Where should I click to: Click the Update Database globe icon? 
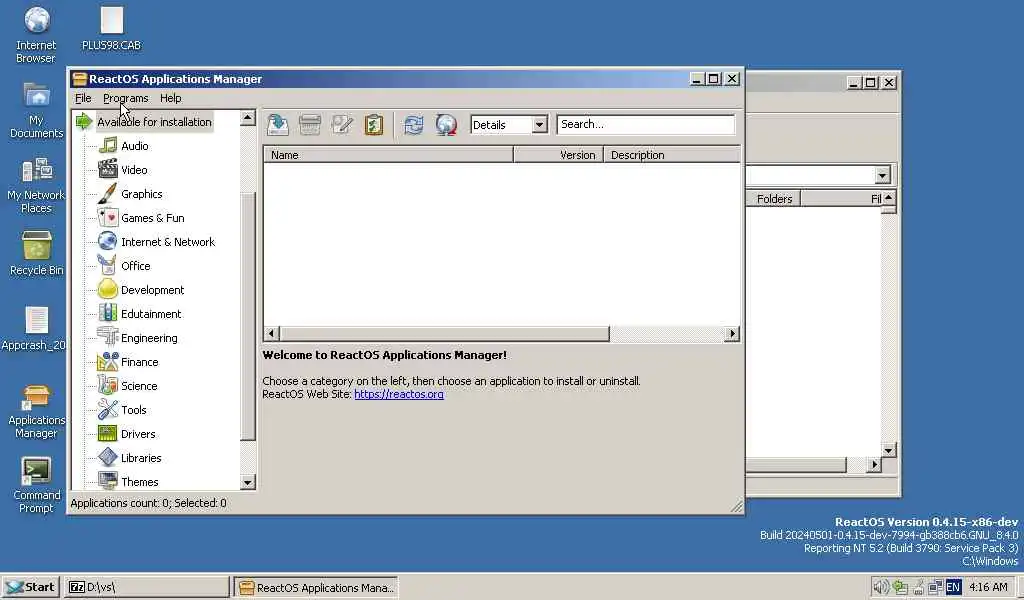pyautogui.click(x=446, y=124)
